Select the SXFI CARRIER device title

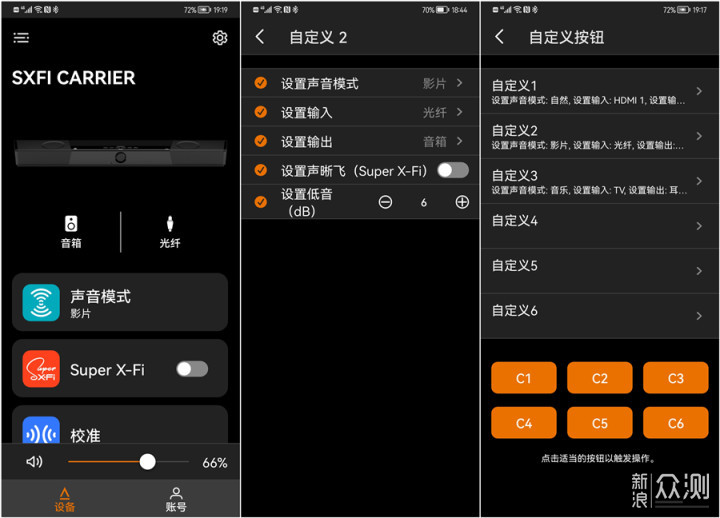click(73, 78)
